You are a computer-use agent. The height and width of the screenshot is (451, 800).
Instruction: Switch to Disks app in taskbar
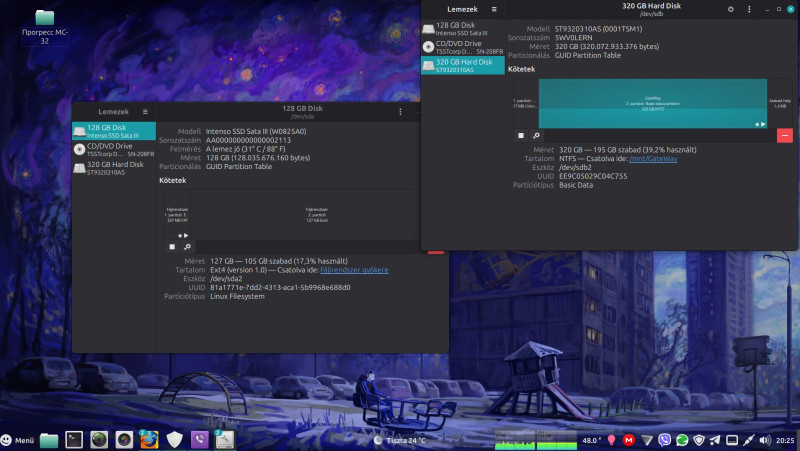coord(224,440)
